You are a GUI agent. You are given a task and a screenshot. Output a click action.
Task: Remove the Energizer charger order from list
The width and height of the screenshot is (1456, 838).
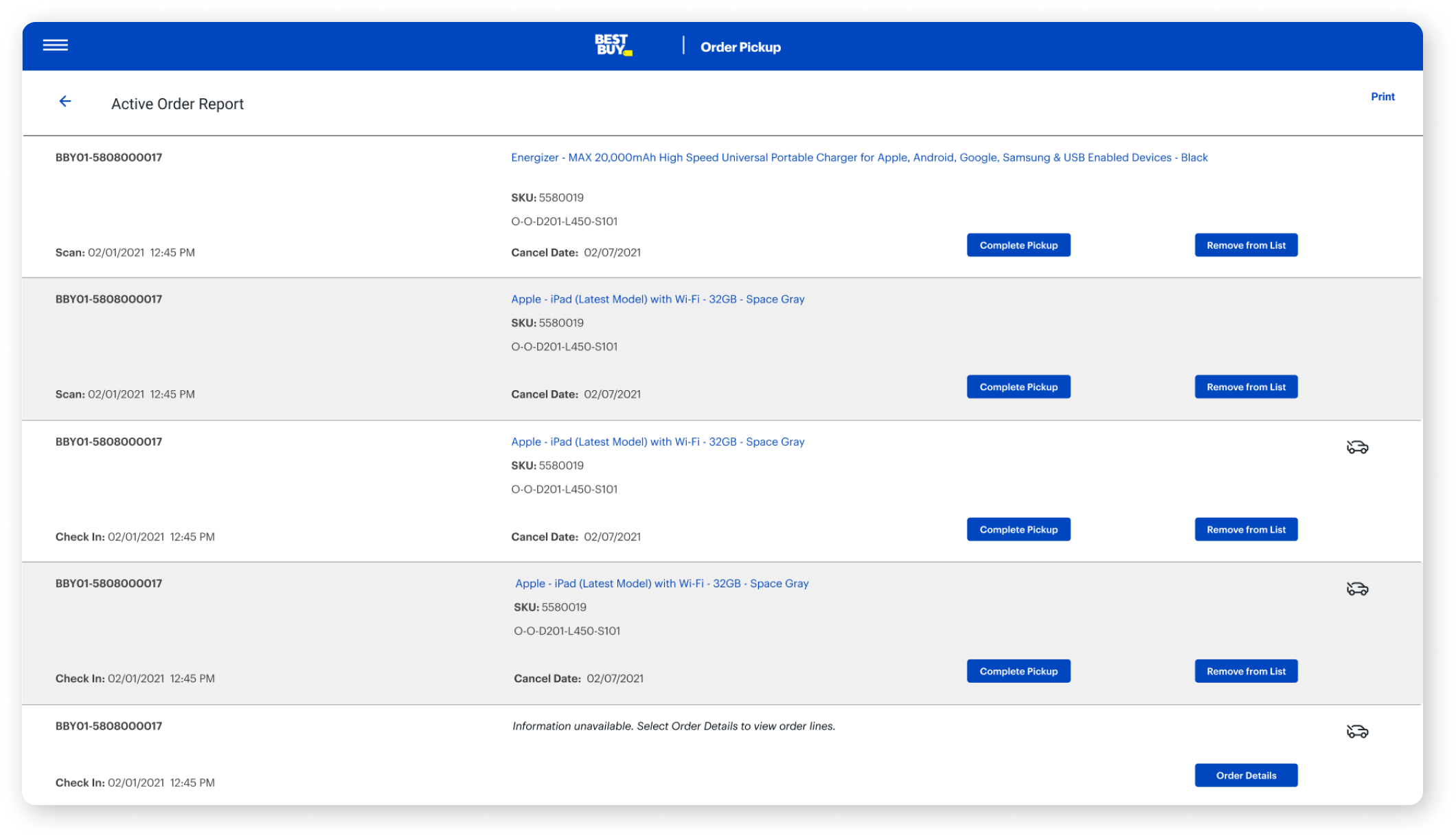[1245, 245]
